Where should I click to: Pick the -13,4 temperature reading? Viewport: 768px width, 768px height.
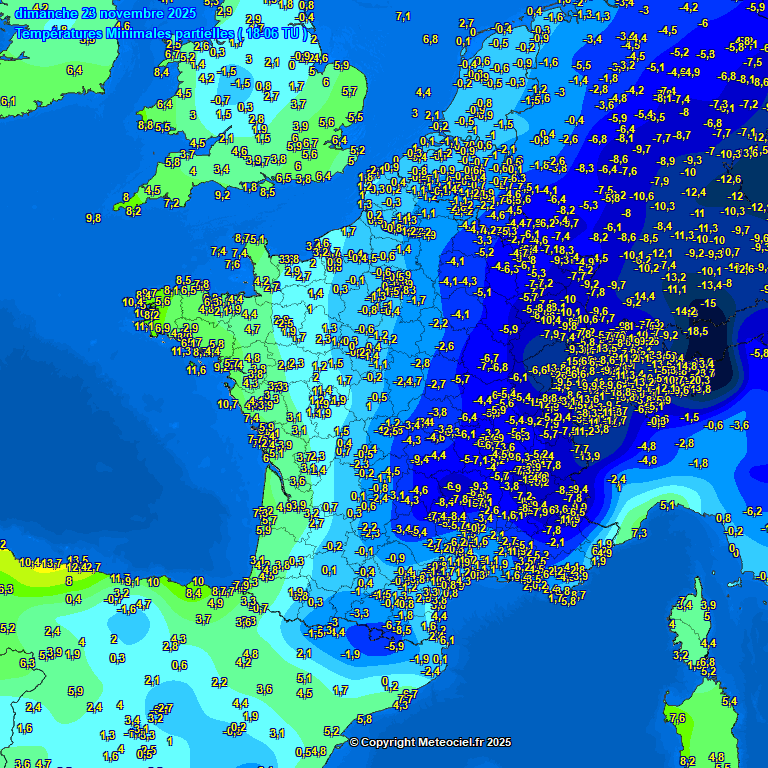coord(709,285)
